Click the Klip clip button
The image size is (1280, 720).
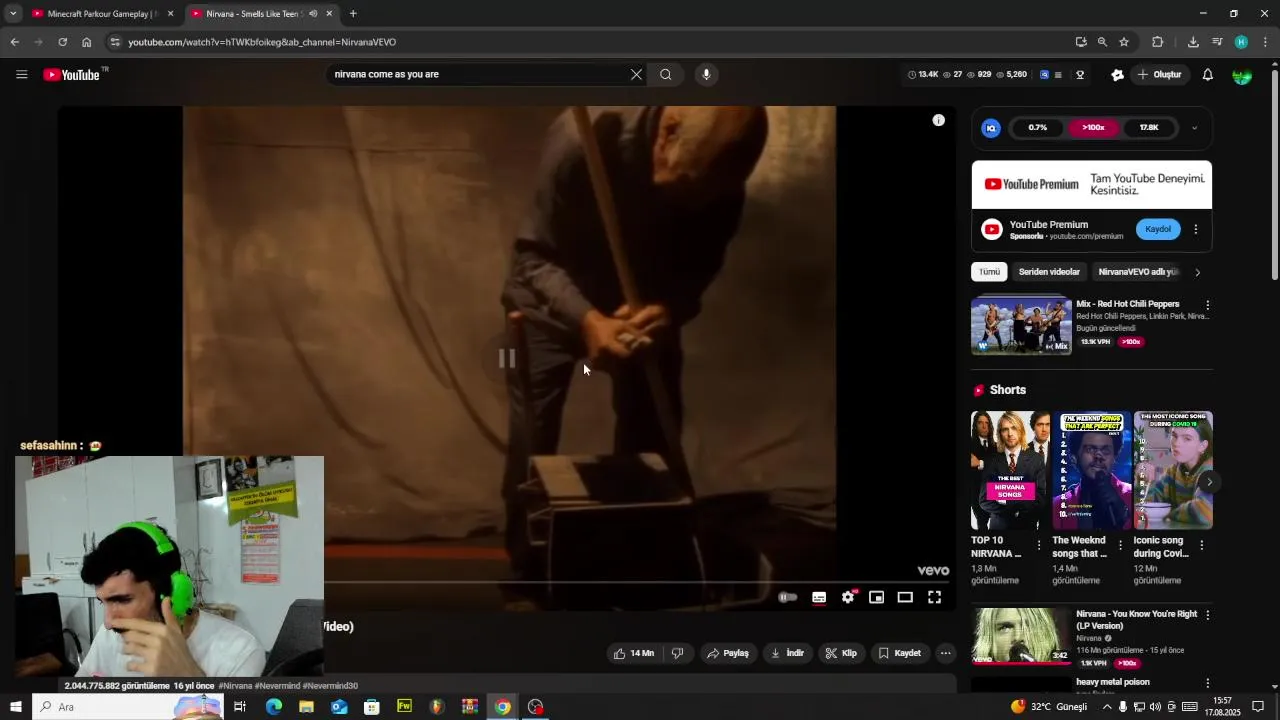(840, 653)
